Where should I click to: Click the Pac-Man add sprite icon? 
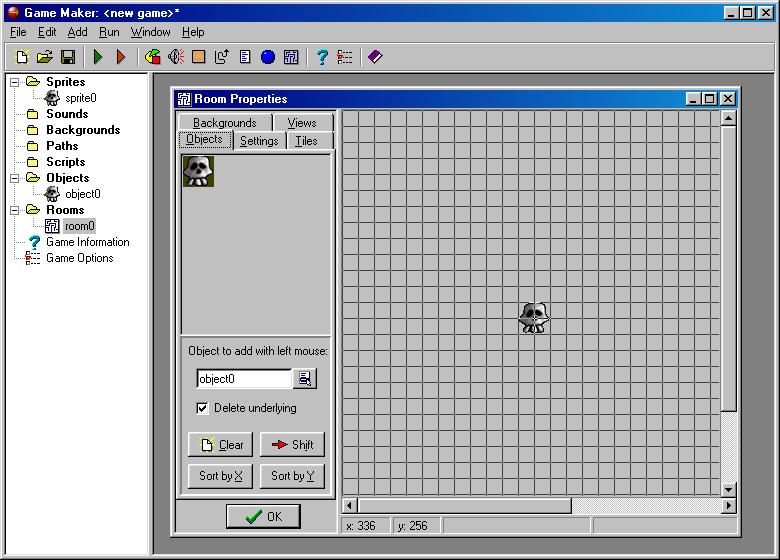click(x=152, y=57)
